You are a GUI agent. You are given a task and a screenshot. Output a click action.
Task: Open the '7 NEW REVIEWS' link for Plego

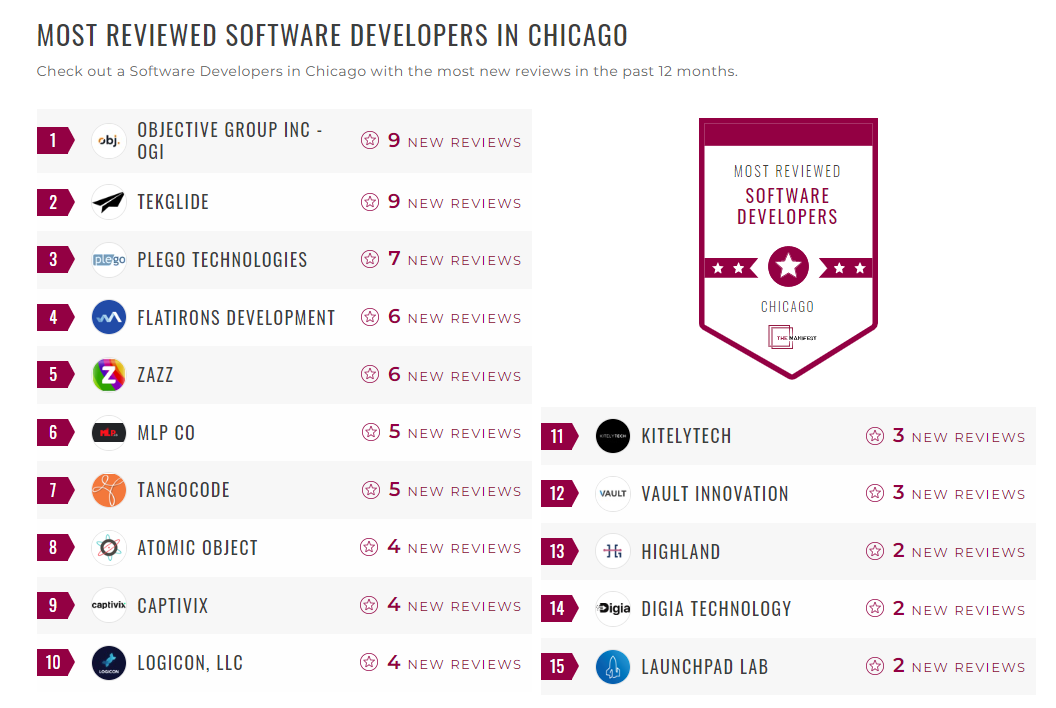tap(449, 259)
